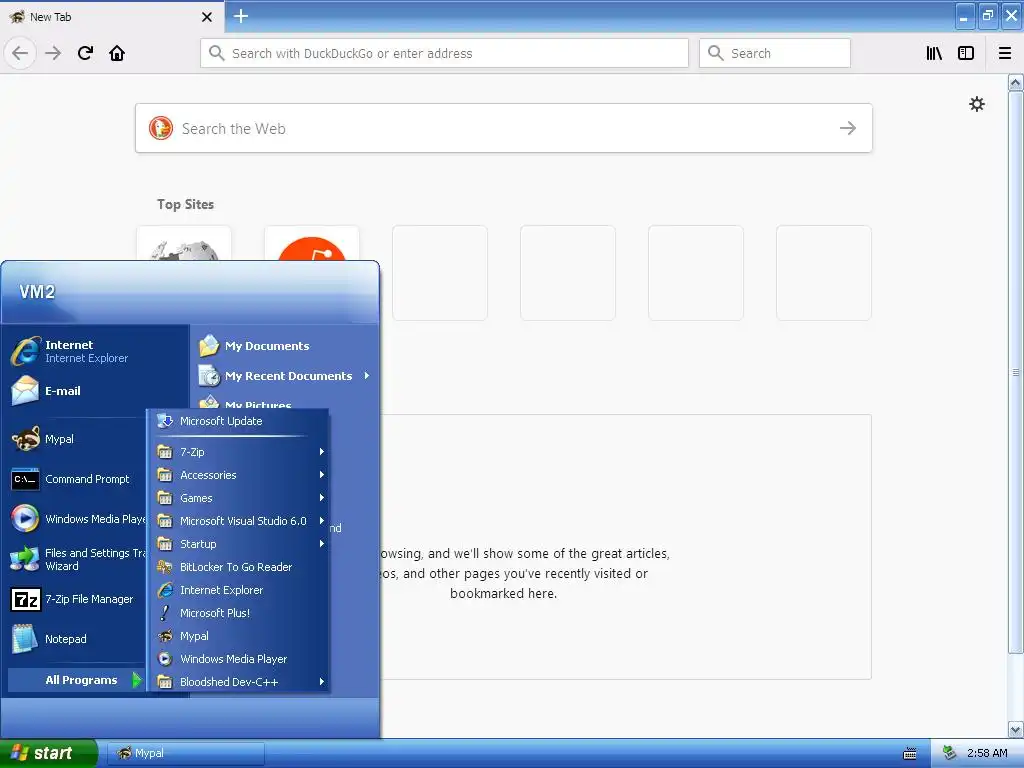This screenshot has width=1024, height=768.
Task: Start Mypal from All Programs submenu
Action: click(x=237, y=636)
